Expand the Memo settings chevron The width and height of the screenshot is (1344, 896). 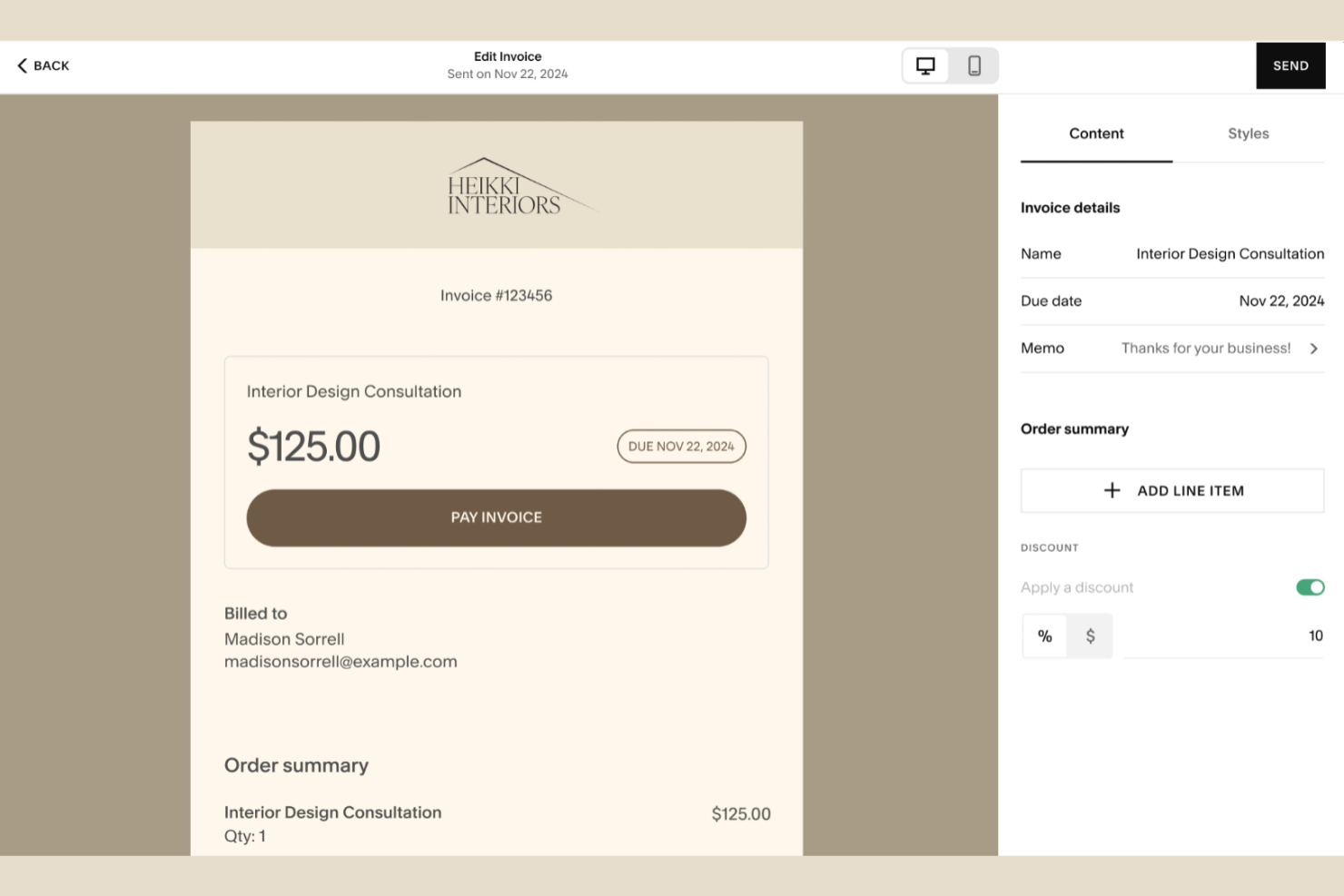pos(1313,348)
